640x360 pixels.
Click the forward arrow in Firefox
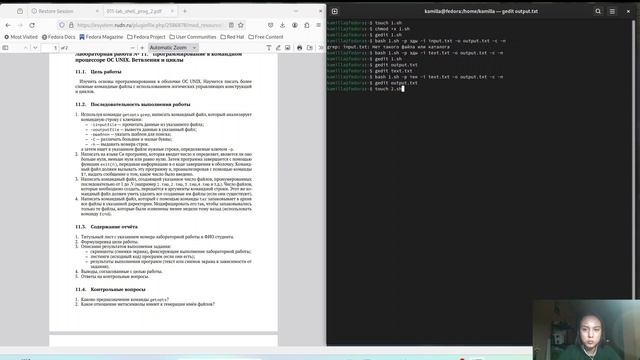20,25
